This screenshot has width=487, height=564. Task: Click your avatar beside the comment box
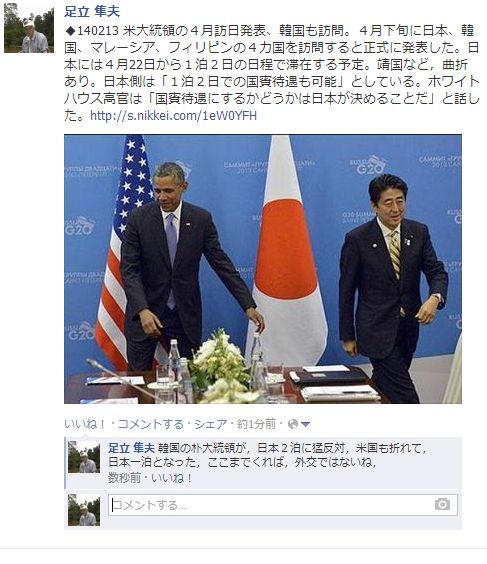coord(84,510)
